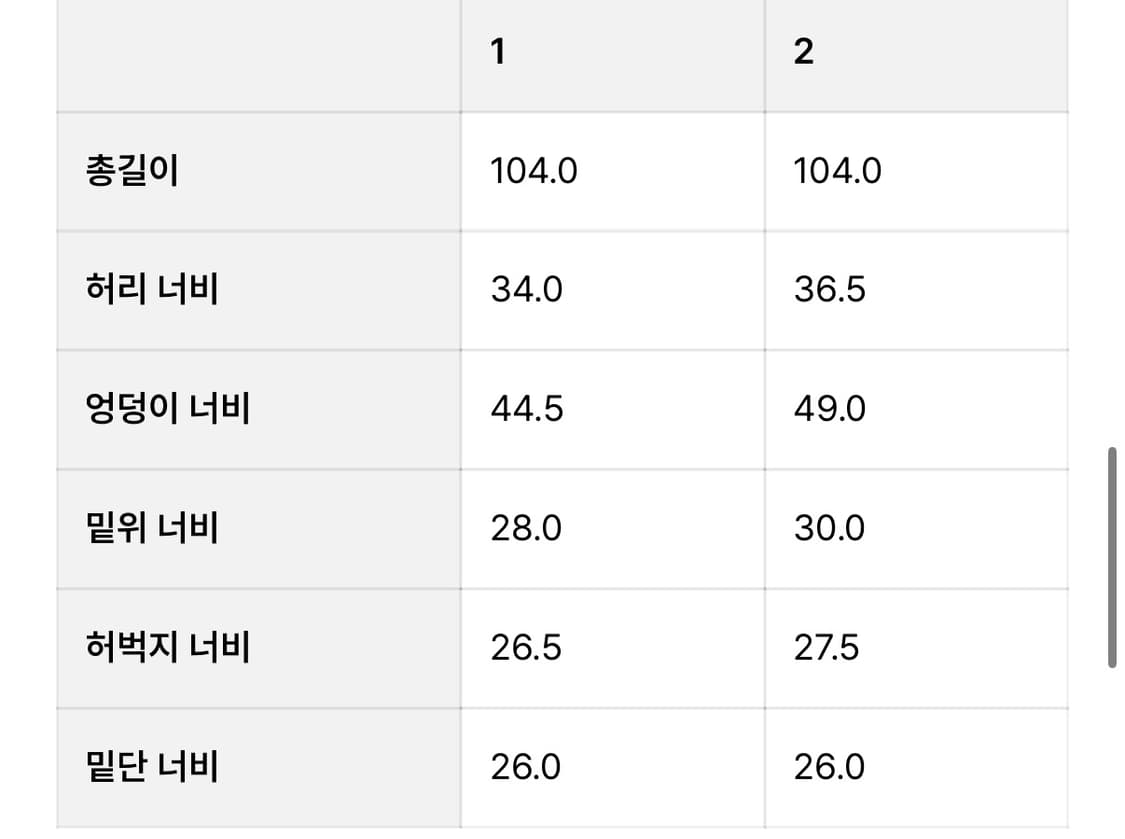The width and height of the screenshot is (1125, 839).
Task: Click 밑단 너비 value 26.0 for size 2
Action: 830,767
